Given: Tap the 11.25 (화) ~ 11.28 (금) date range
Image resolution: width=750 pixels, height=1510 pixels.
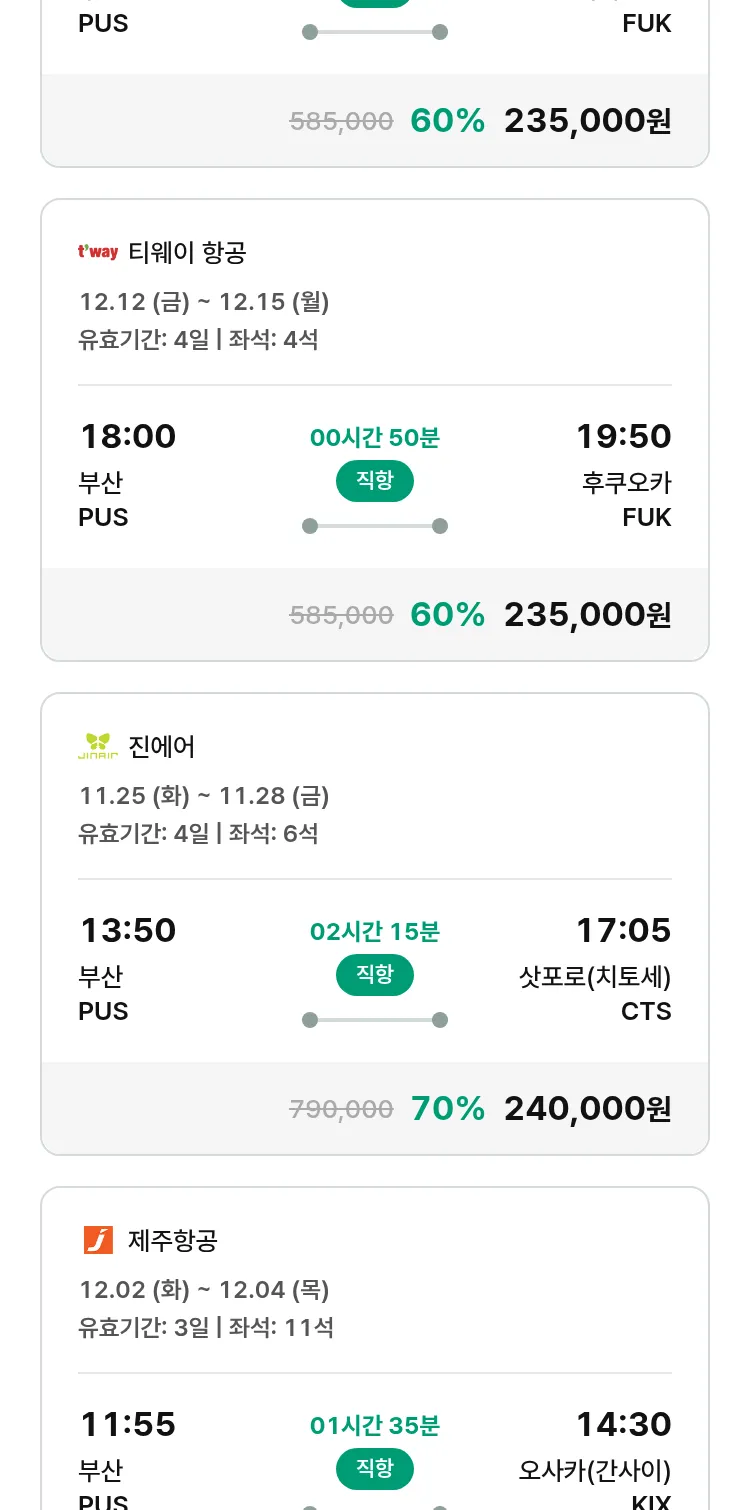Looking at the screenshot, I should [204, 796].
